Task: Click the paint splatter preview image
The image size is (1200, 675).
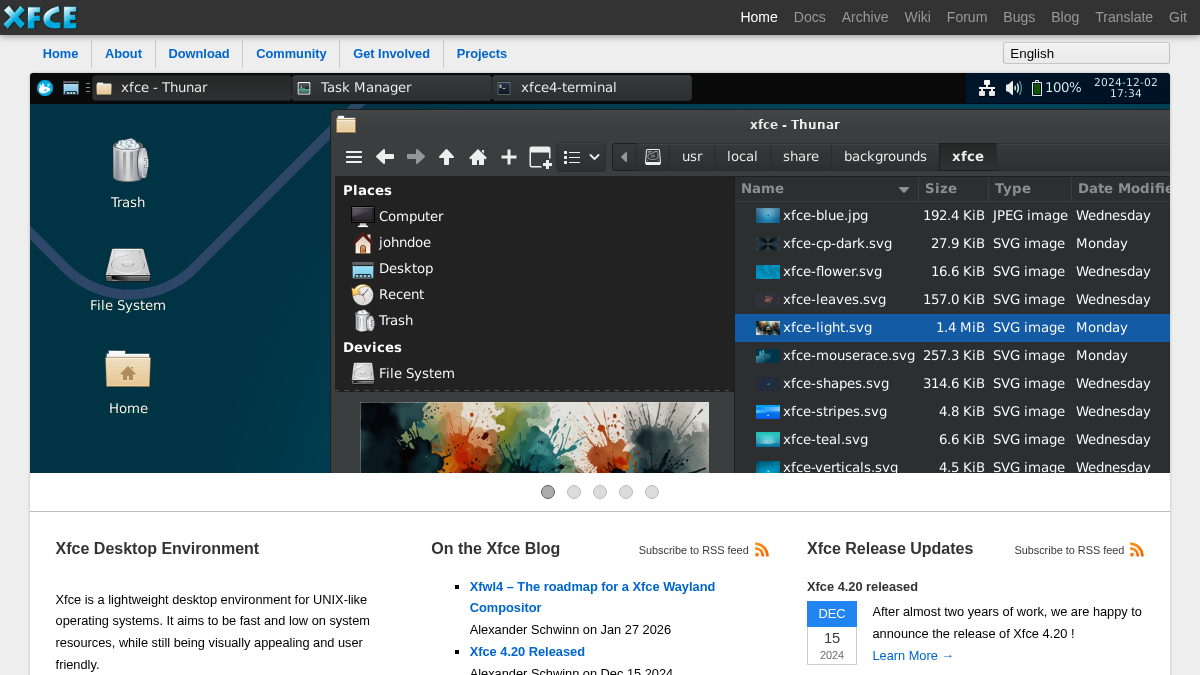Action: tap(535, 437)
